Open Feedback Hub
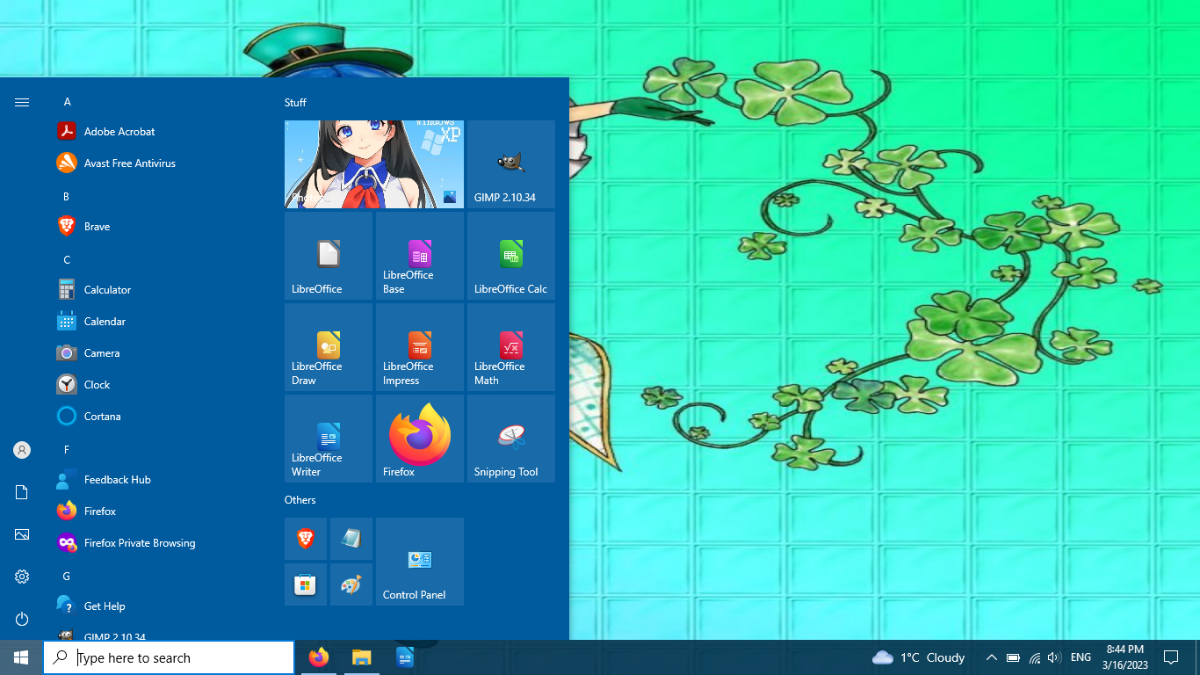This screenshot has height=675, width=1200. coord(160,480)
